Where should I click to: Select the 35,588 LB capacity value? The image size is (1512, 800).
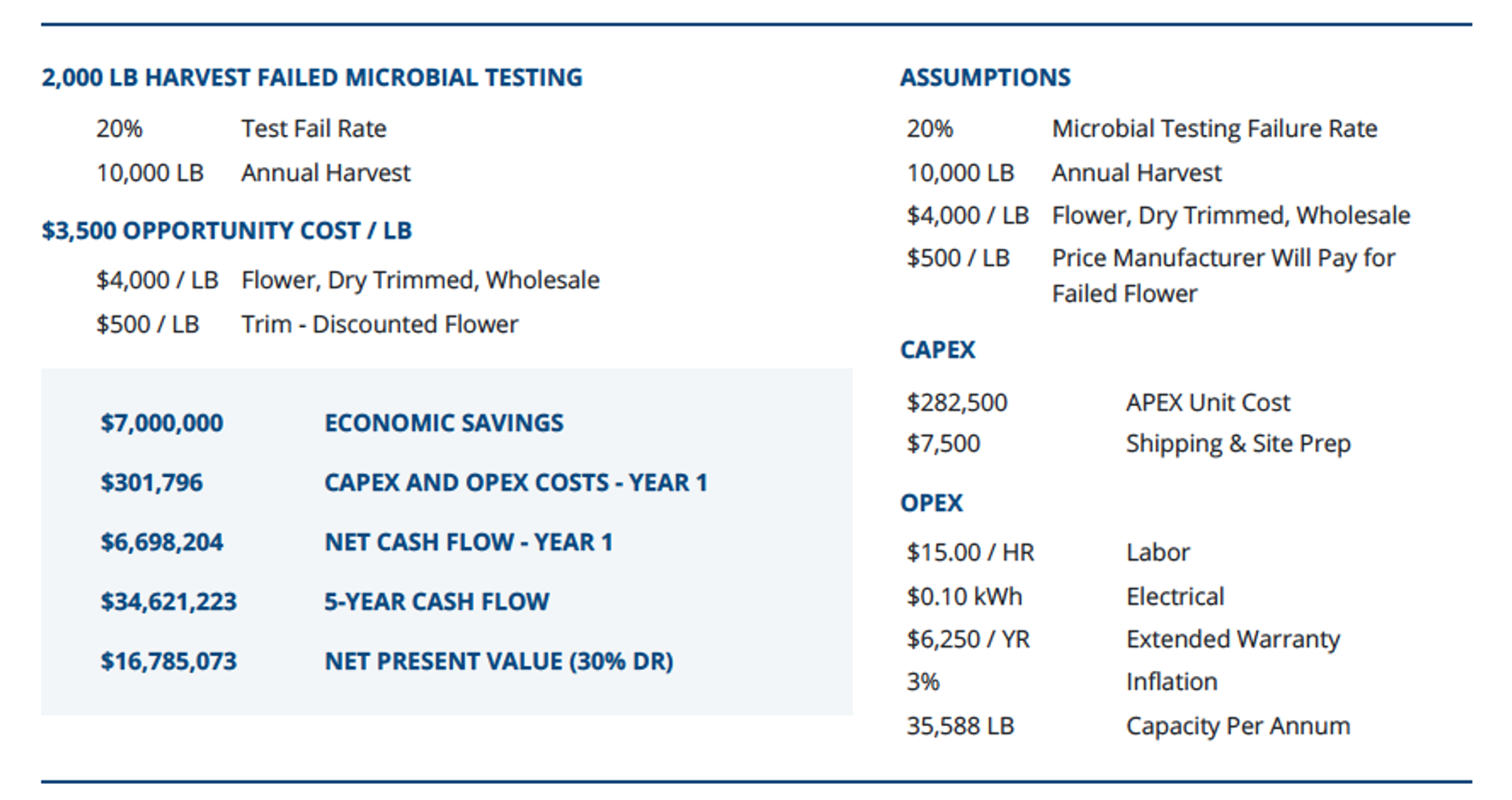(x=960, y=726)
